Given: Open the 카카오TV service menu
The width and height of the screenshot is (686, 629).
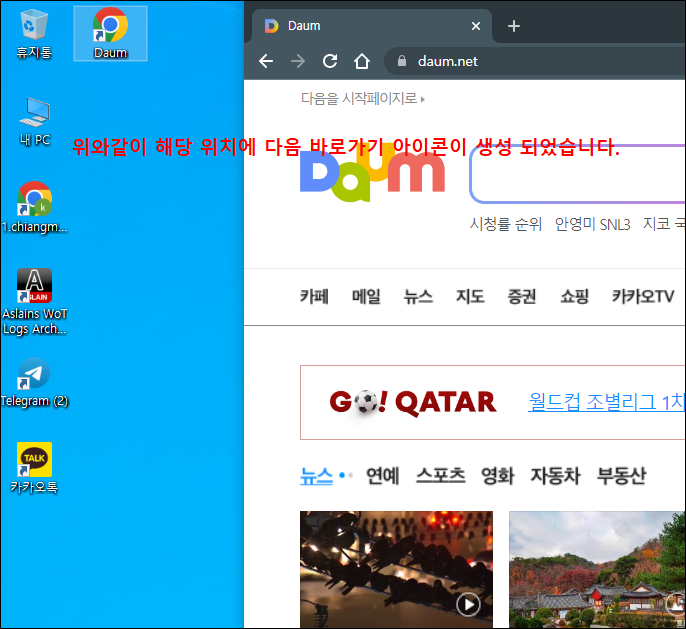Looking at the screenshot, I should coord(643,297).
